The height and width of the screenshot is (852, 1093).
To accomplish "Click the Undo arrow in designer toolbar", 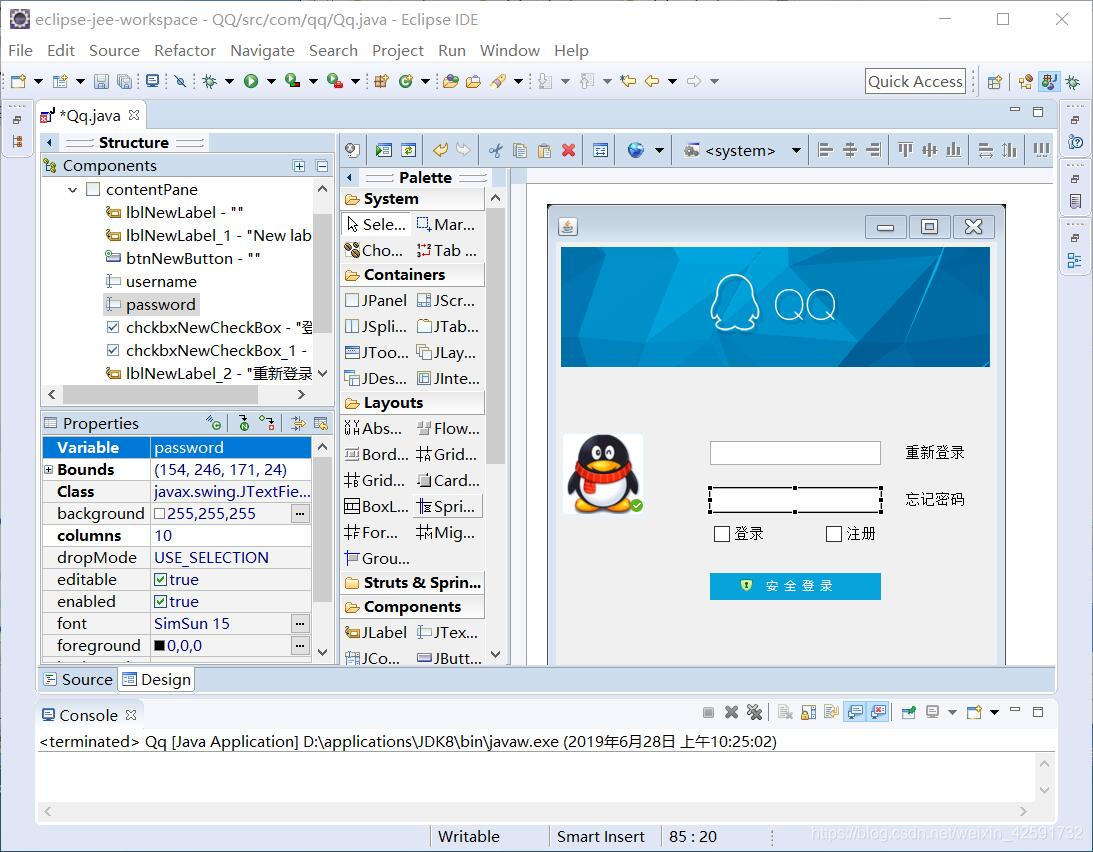I will (440, 150).
